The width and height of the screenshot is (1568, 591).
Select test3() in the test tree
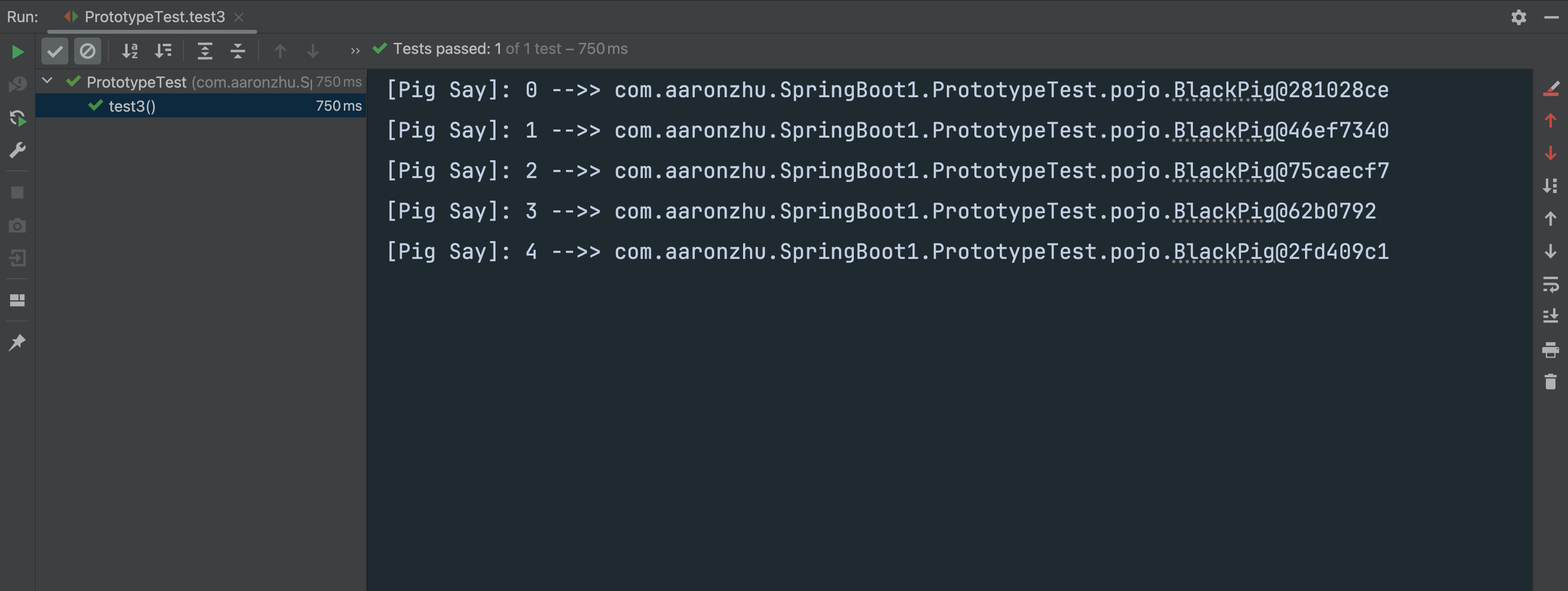[131, 106]
